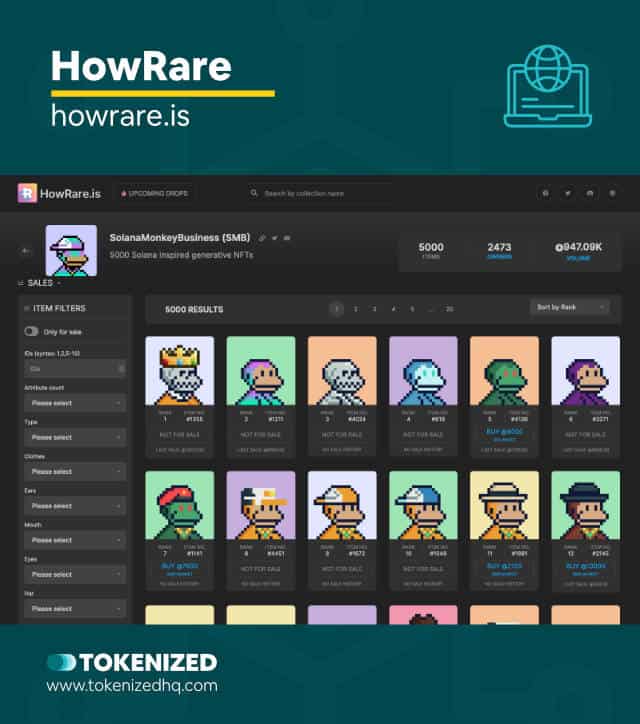Open rank 7 red beret green monkey
Image resolution: width=640 pixels, height=724 pixels.
pyautogui.click(x=180, y=505)
